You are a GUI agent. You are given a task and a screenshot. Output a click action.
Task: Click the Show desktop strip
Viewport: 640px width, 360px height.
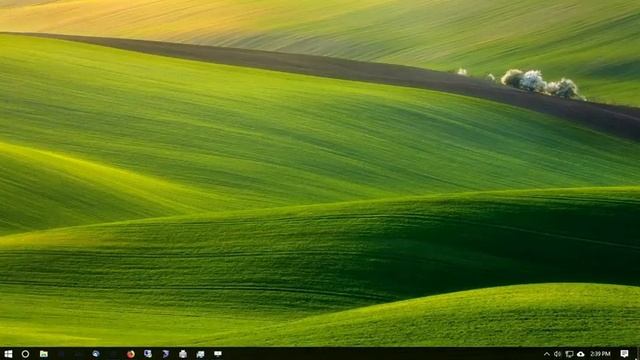[638, 354]
